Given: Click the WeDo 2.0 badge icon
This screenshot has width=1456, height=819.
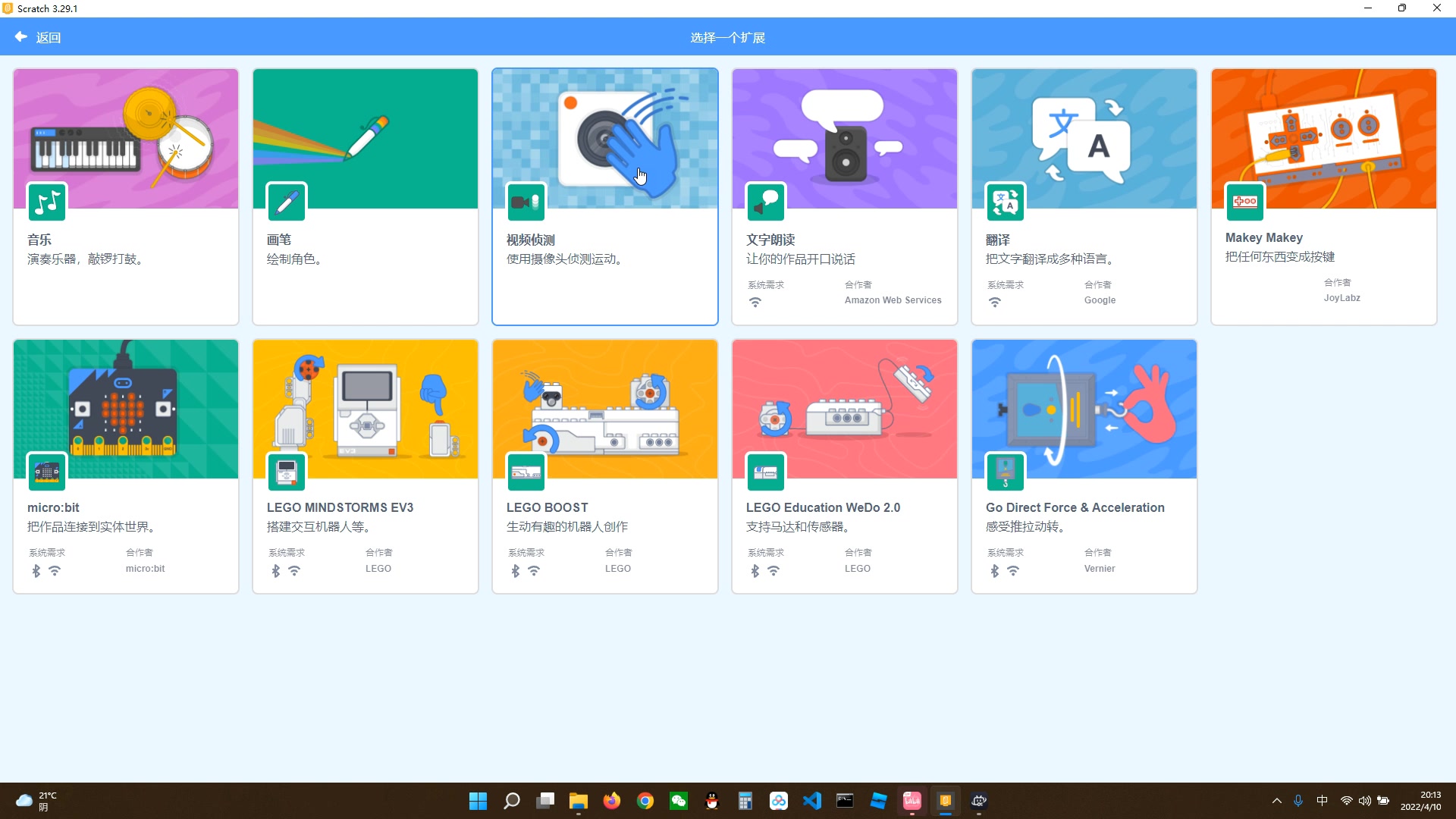Looking at the screenshot, I should click(x=766, y=472).
